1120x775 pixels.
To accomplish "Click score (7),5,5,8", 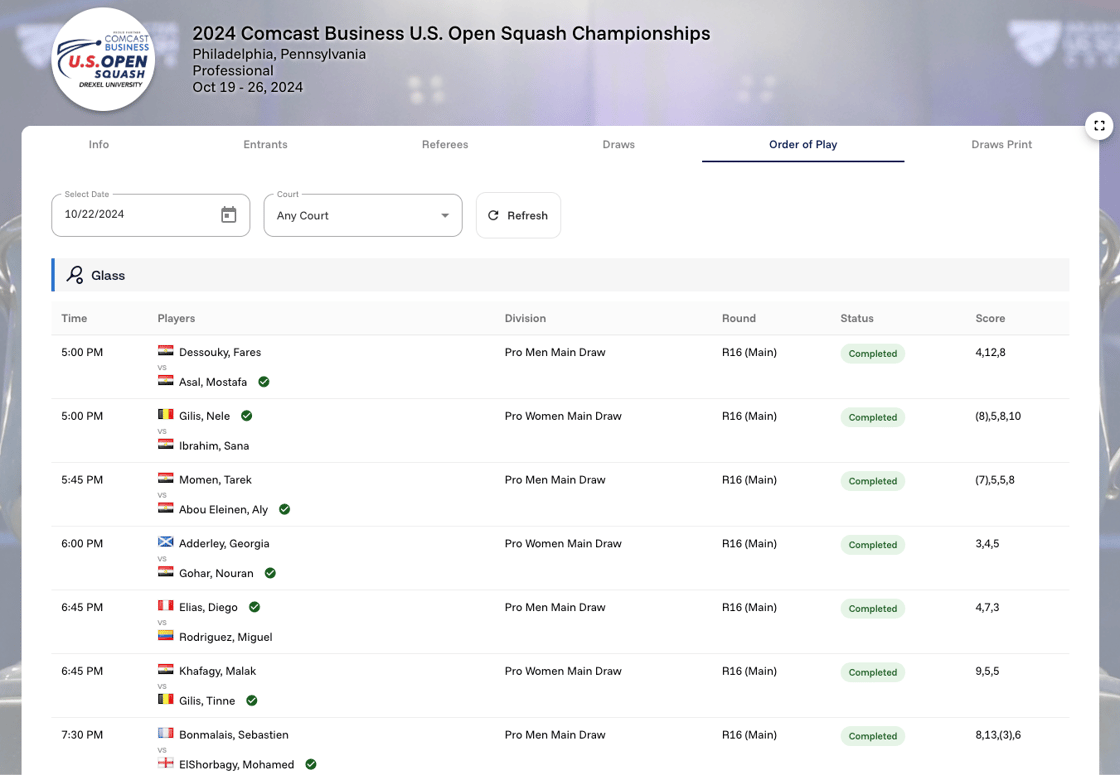I will (995, 480).
